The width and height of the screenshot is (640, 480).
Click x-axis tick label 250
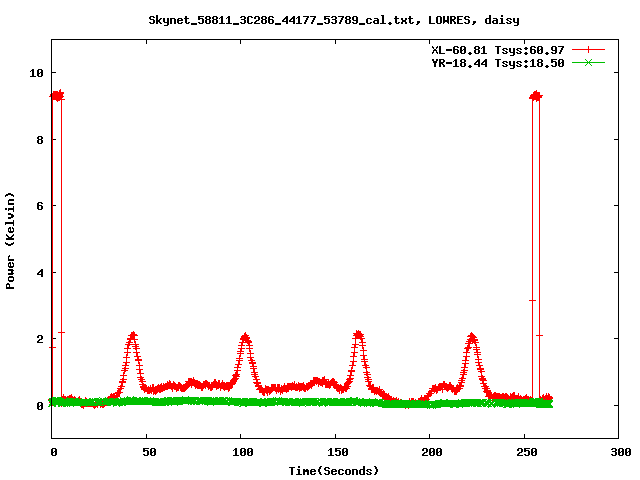tap(527, 452)
